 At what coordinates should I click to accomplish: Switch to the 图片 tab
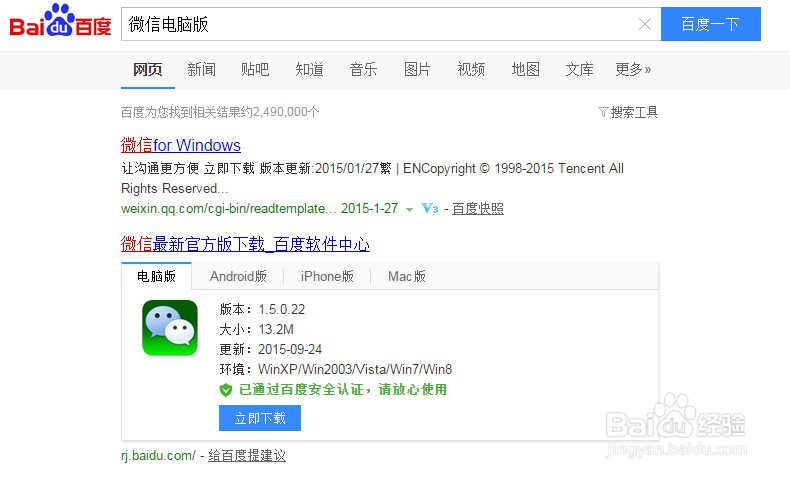pos(417,70)
